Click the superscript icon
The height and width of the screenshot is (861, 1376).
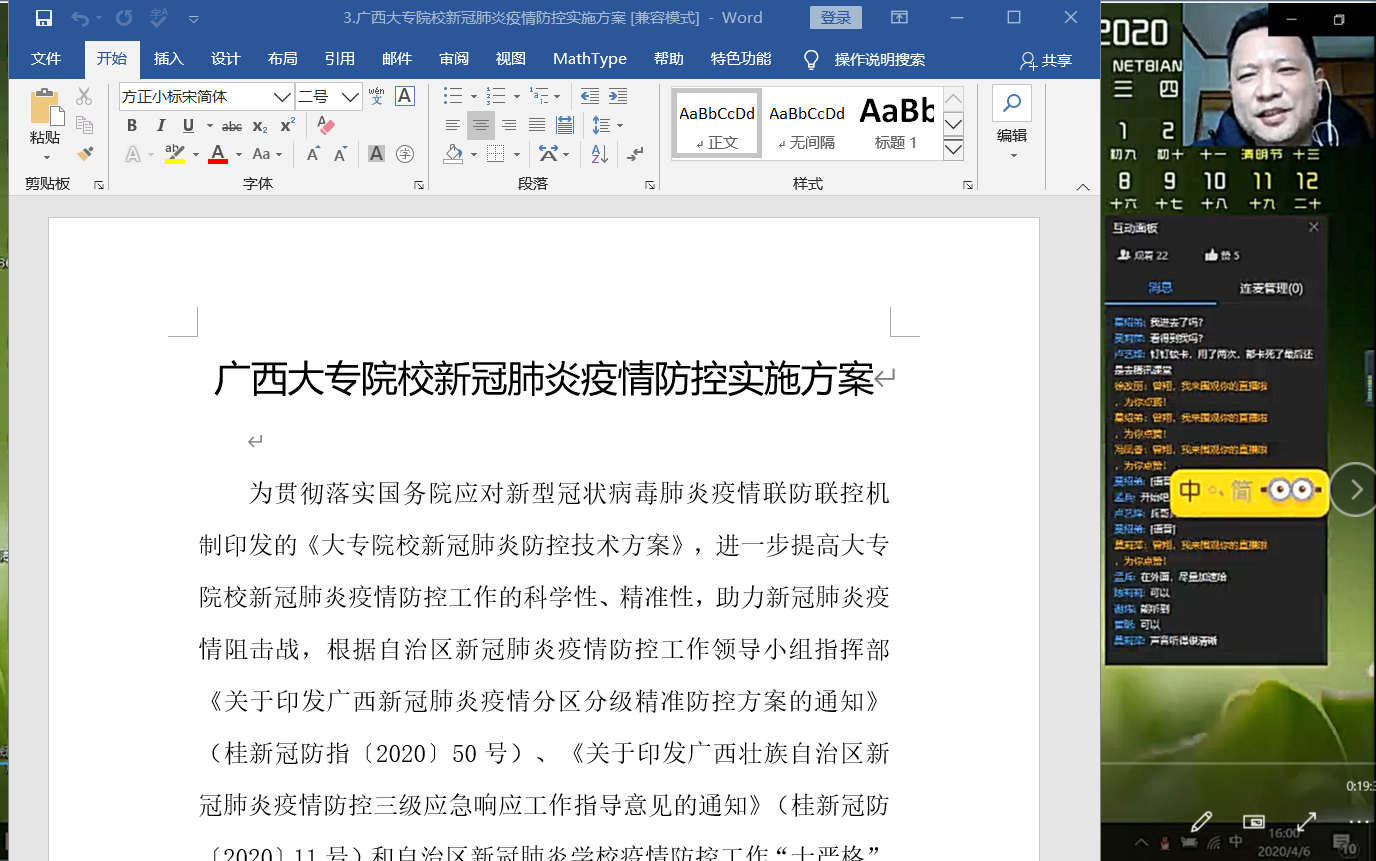point(287,126)
